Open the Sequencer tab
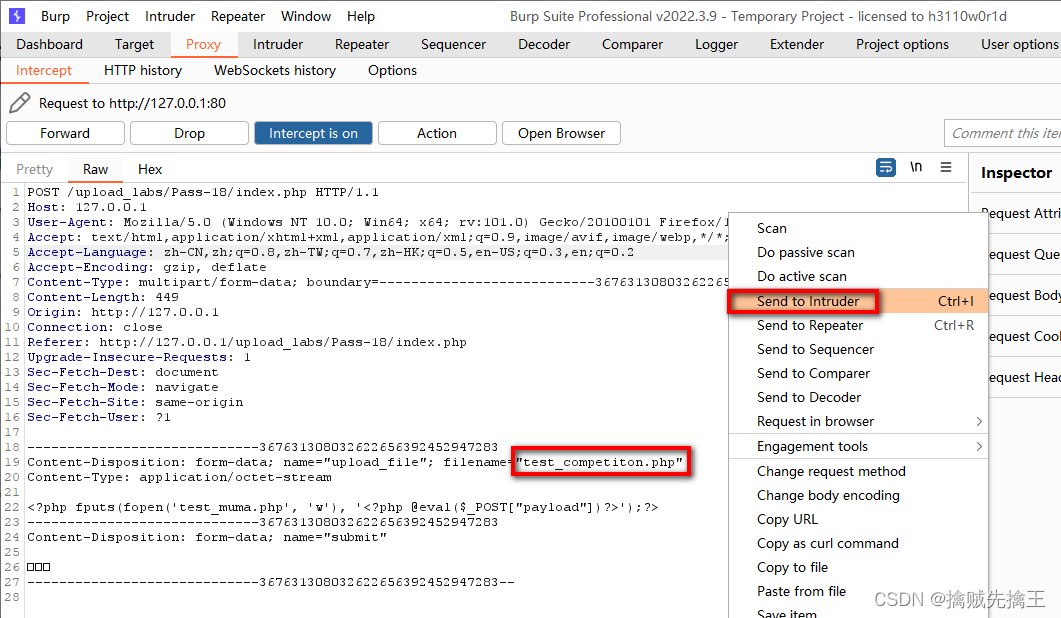This screenshot has width=1061, height=618. [x=453, y=45]
